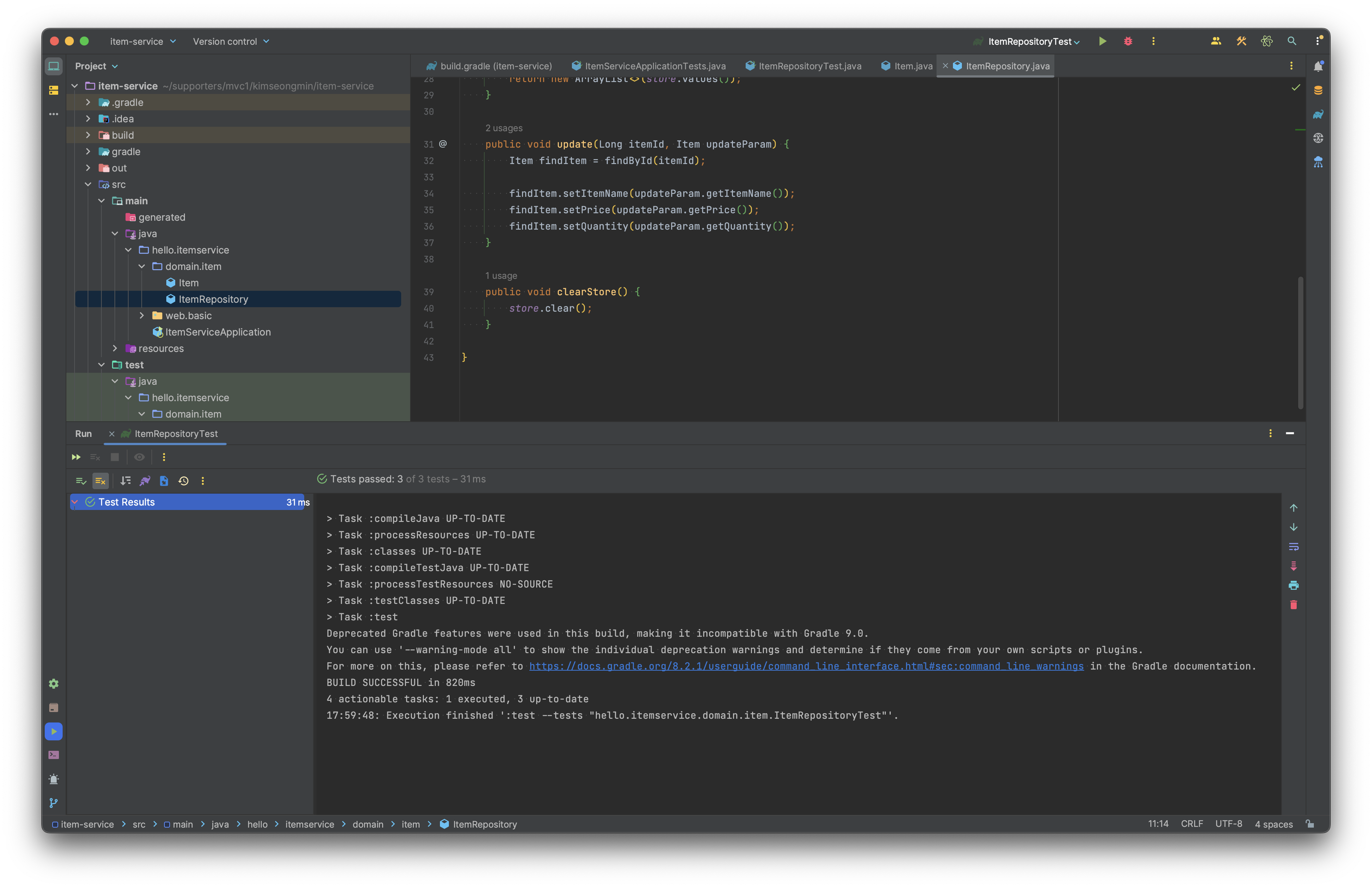The width and height of the screenshot is (1372, 888).
Task: Collapse the main folder
Action: (x=101, y=201)
